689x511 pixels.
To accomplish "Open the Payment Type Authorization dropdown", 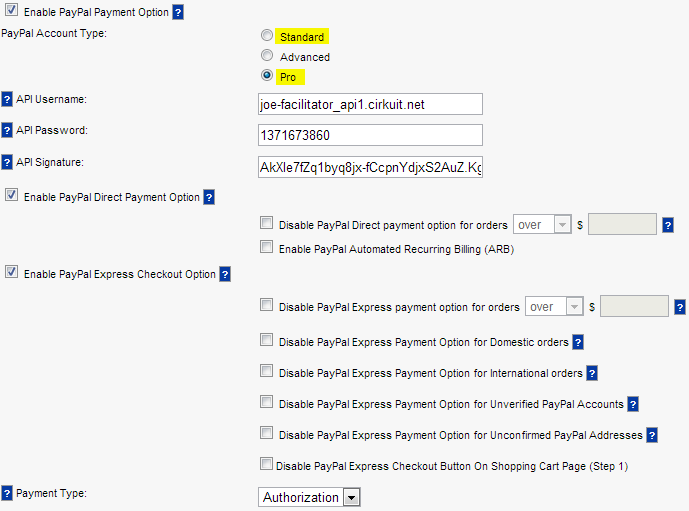I will [x=309, y=497].
